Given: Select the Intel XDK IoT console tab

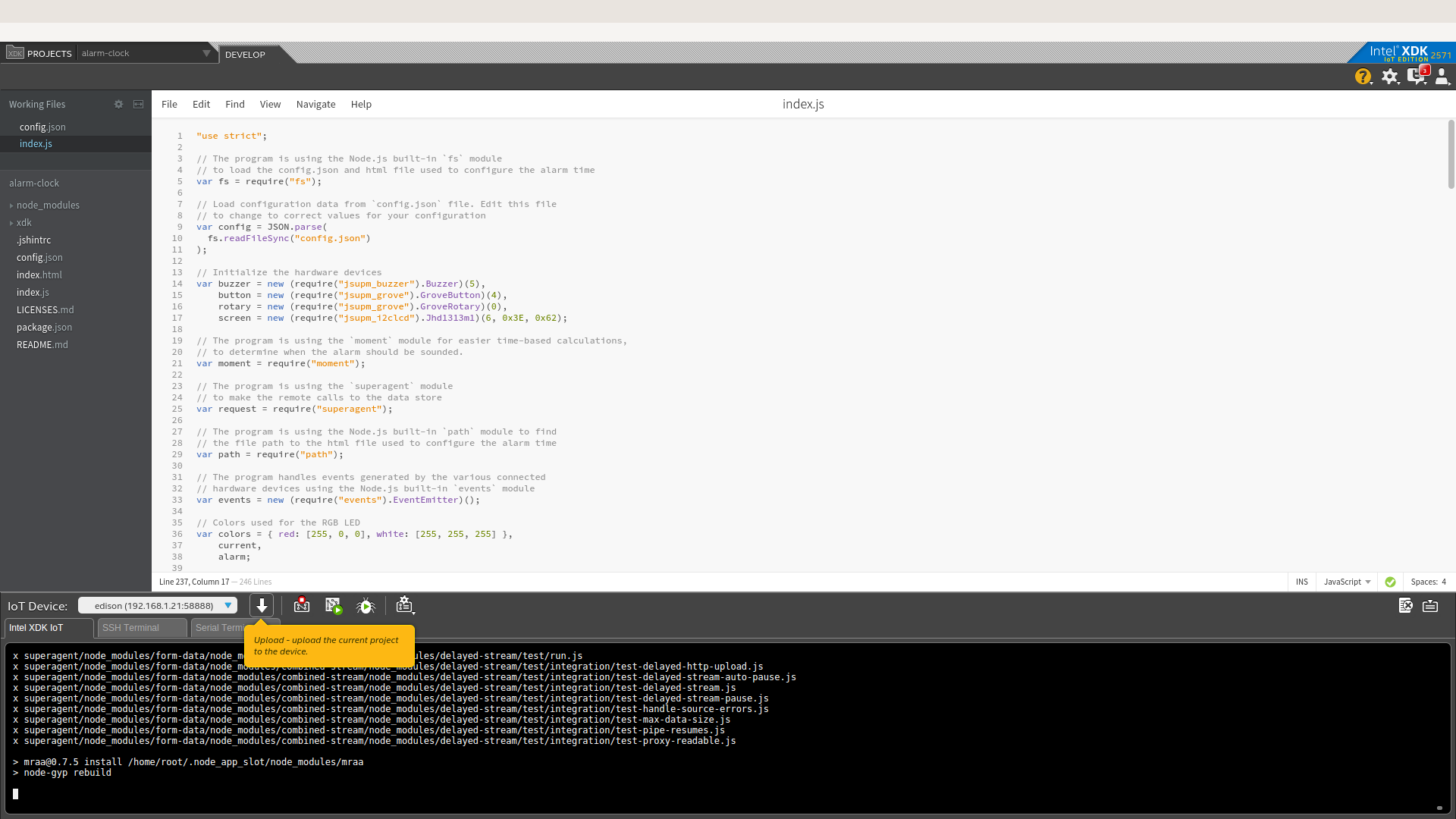Looking at the screenshot, I should (49, 628).
